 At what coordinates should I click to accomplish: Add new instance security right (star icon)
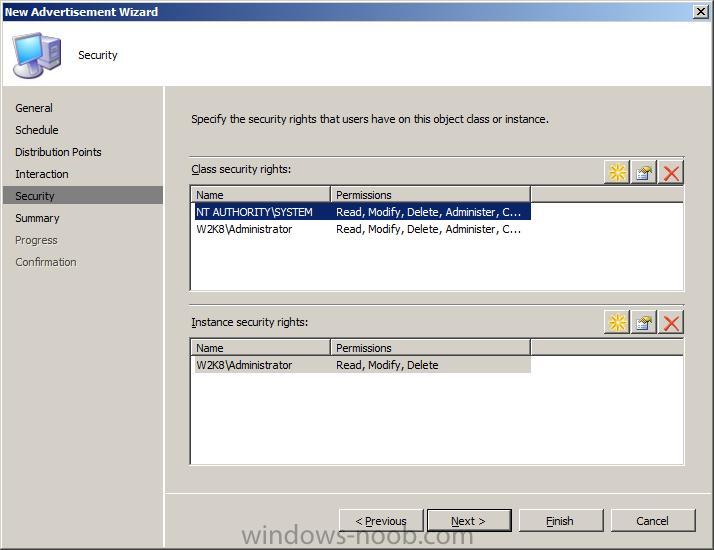point(617,322)
